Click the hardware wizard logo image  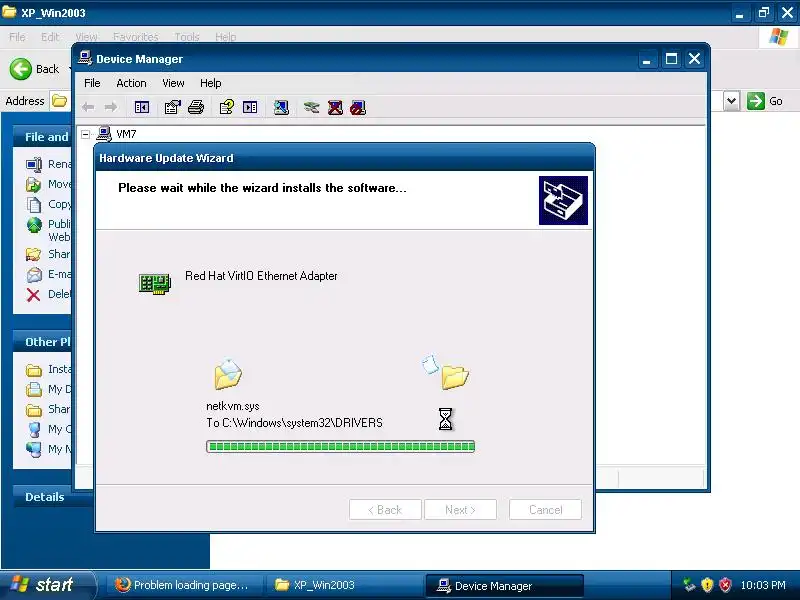coord(563,201)
